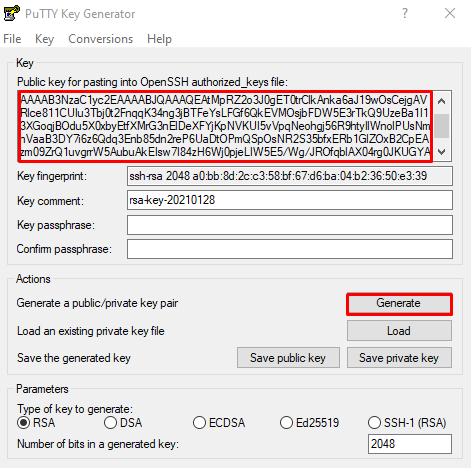Viewport: 471px width, 468px height.
Task: Click 'Number of bits in a generated key:' label
Action: 98,444
